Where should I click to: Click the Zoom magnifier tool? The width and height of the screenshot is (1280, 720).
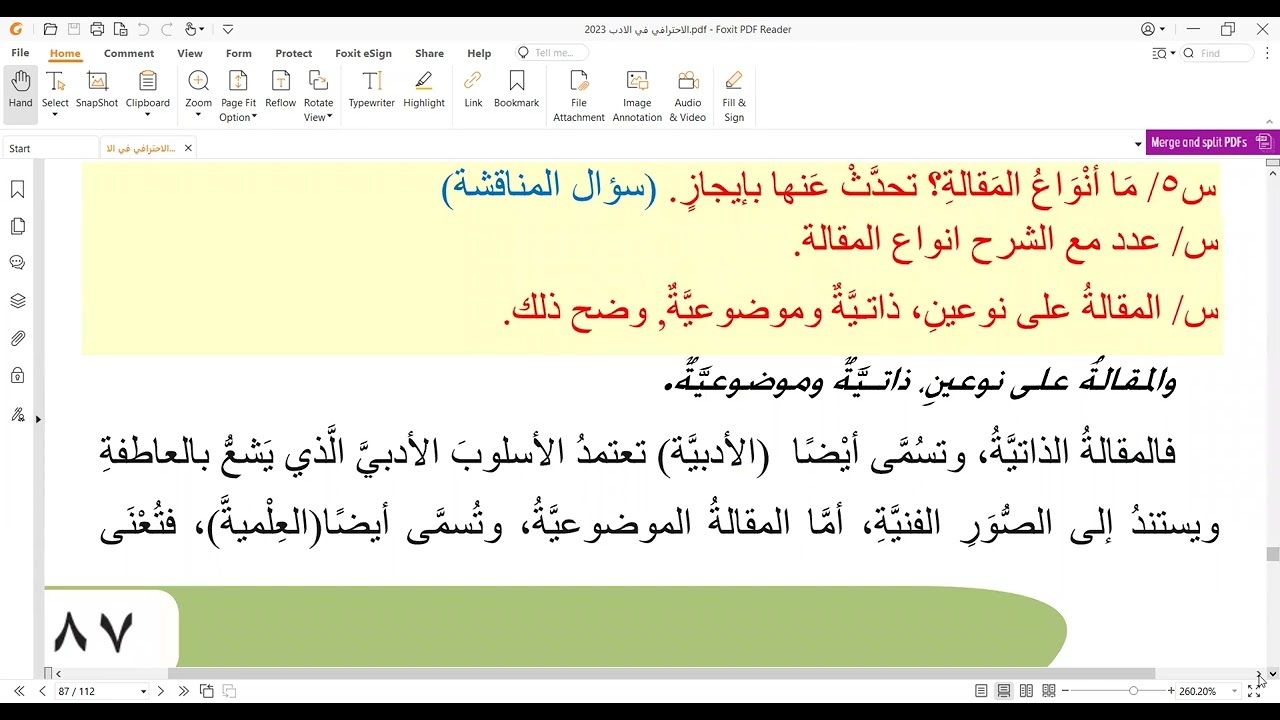point(198,89)
